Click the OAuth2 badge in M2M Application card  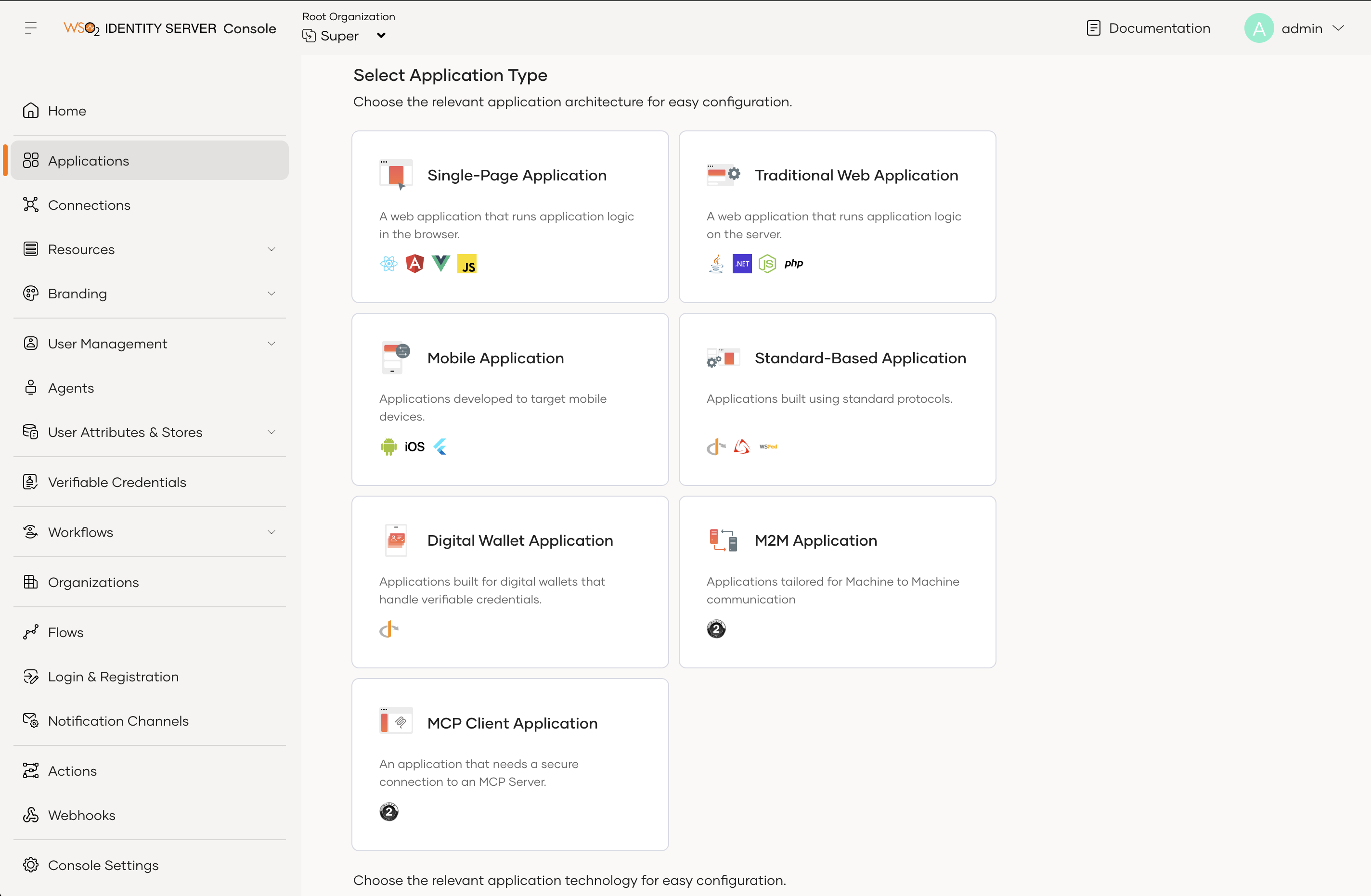(x=716, y=629)
